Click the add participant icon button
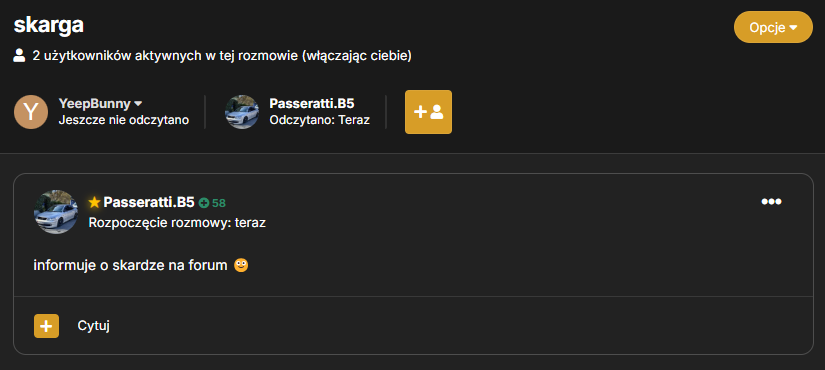 (428, 112)
